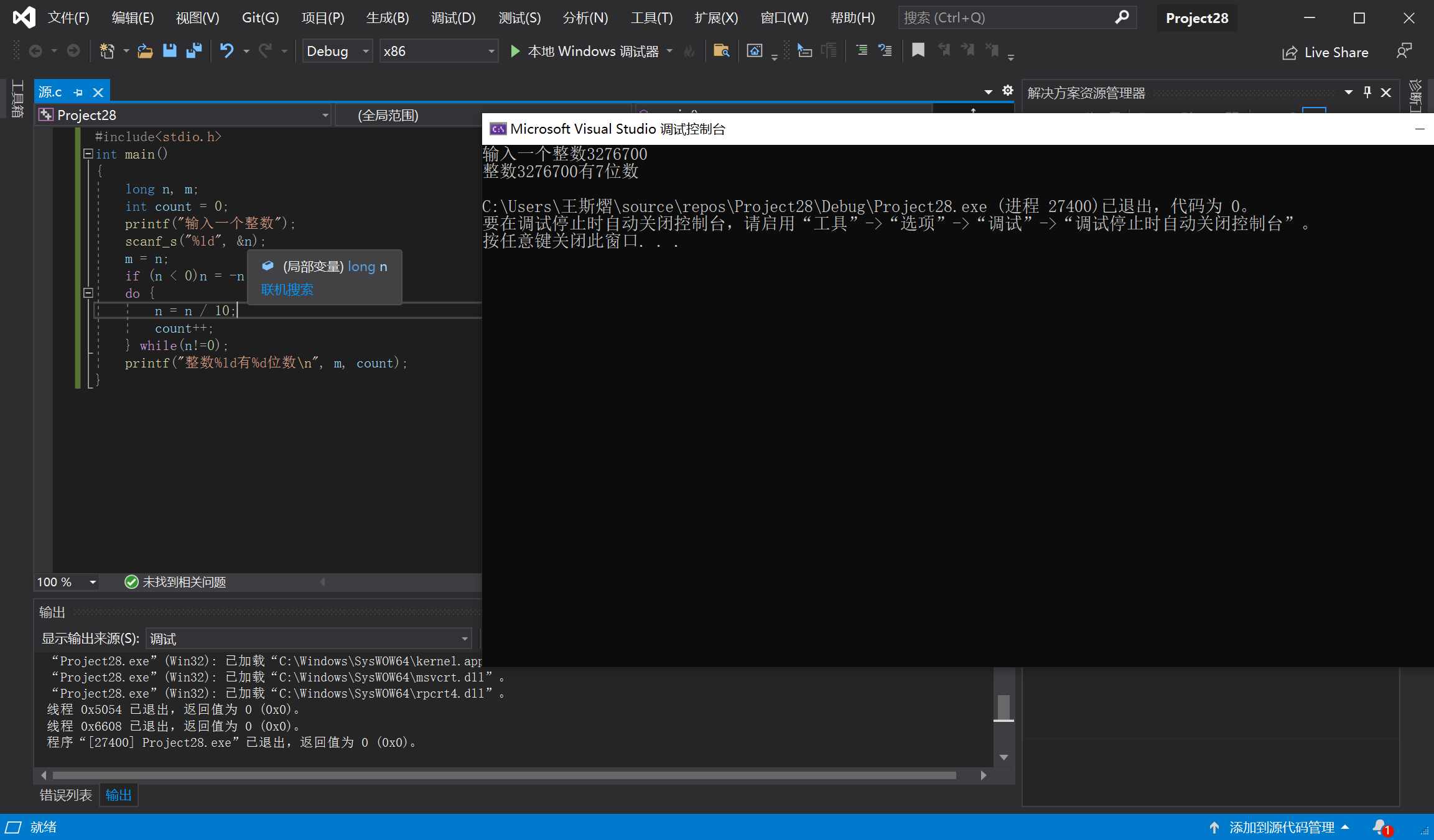Viewport: 1434px width, 840px height.
Task: Click the Live Share button
Action: 1325,52
